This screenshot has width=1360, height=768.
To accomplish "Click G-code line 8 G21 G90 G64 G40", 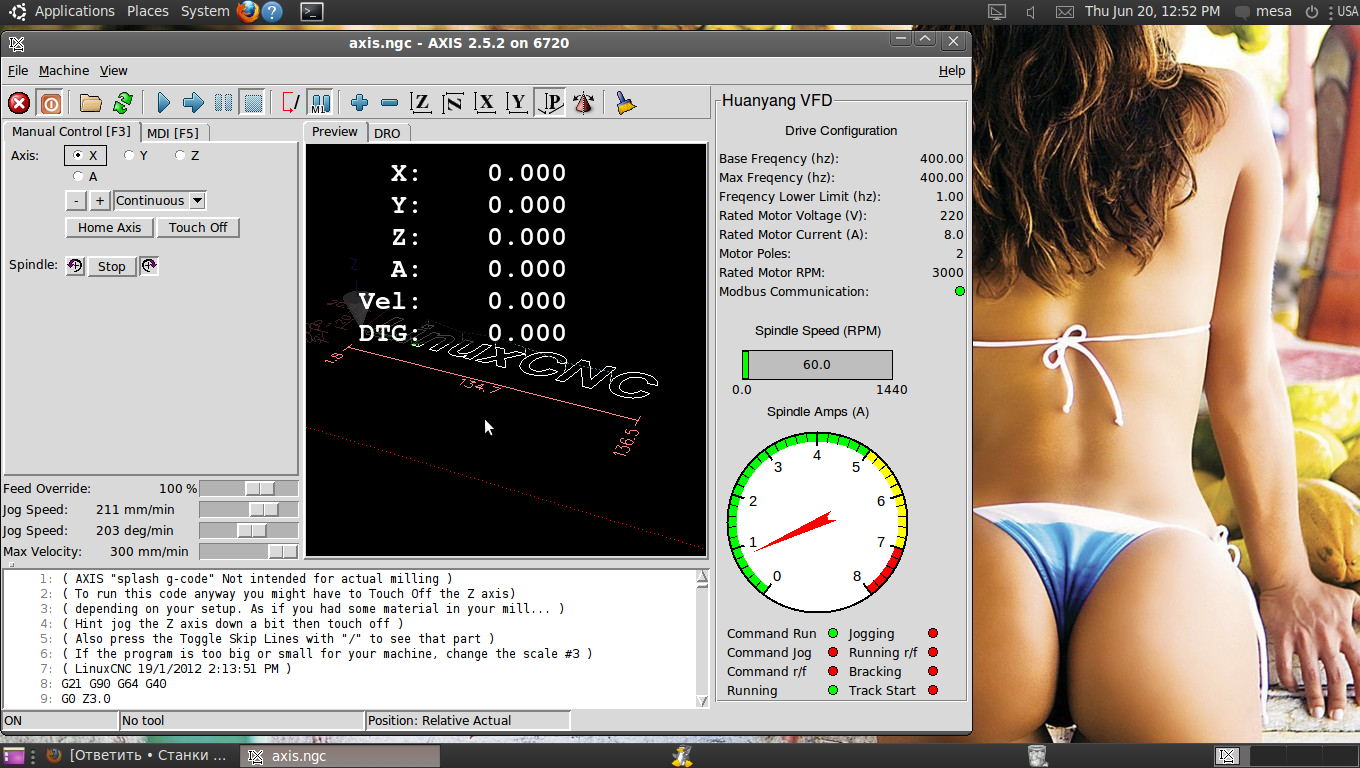I will (x=113, y=684).
